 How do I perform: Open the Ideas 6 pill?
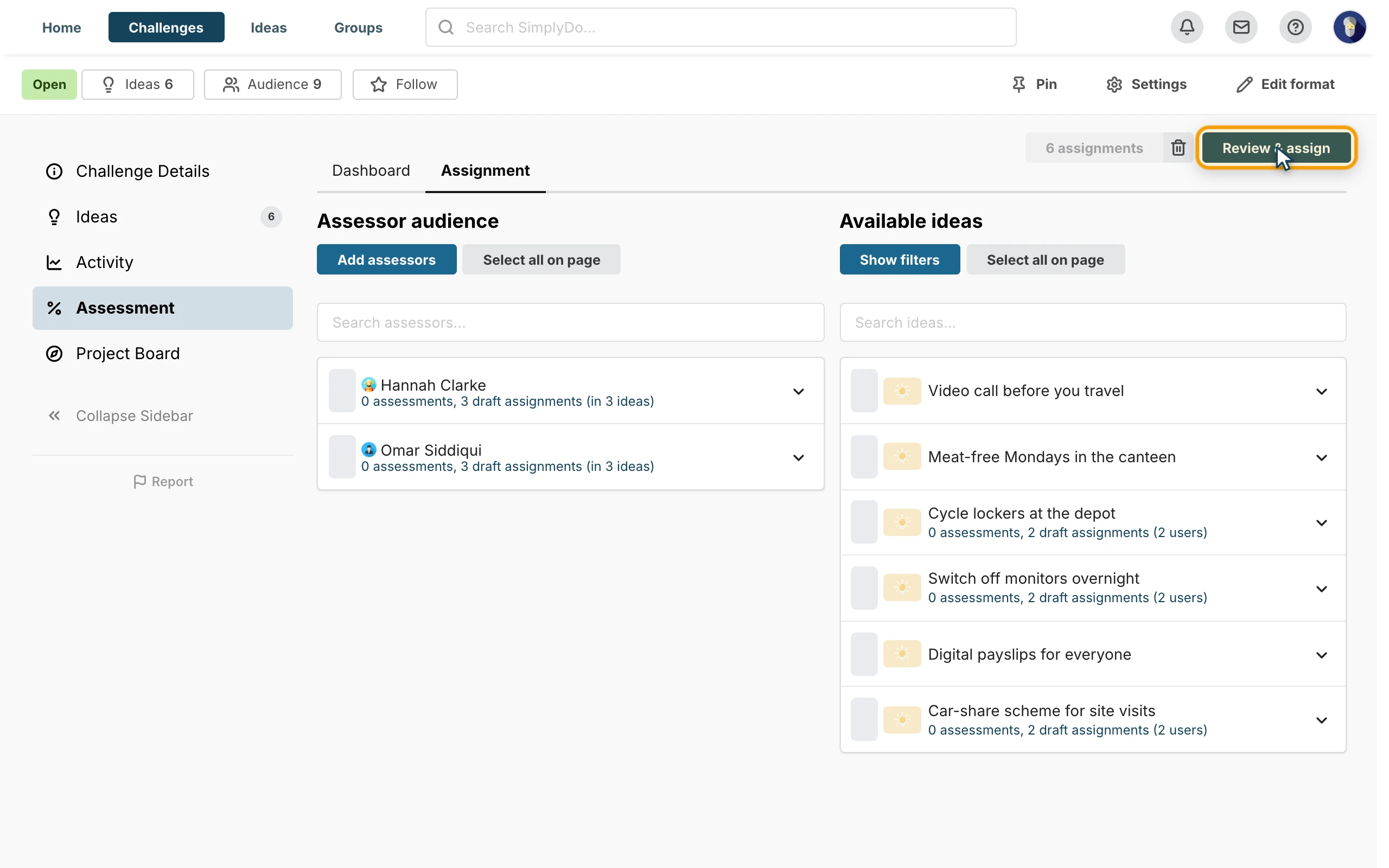click(x=138, y=85)
